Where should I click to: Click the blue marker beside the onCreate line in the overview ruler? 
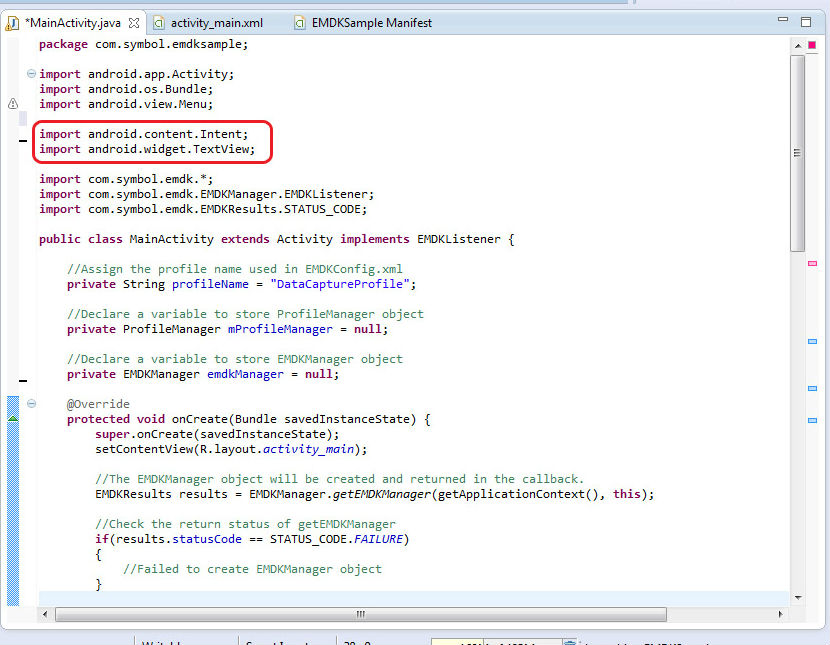(x=812, y=420)
